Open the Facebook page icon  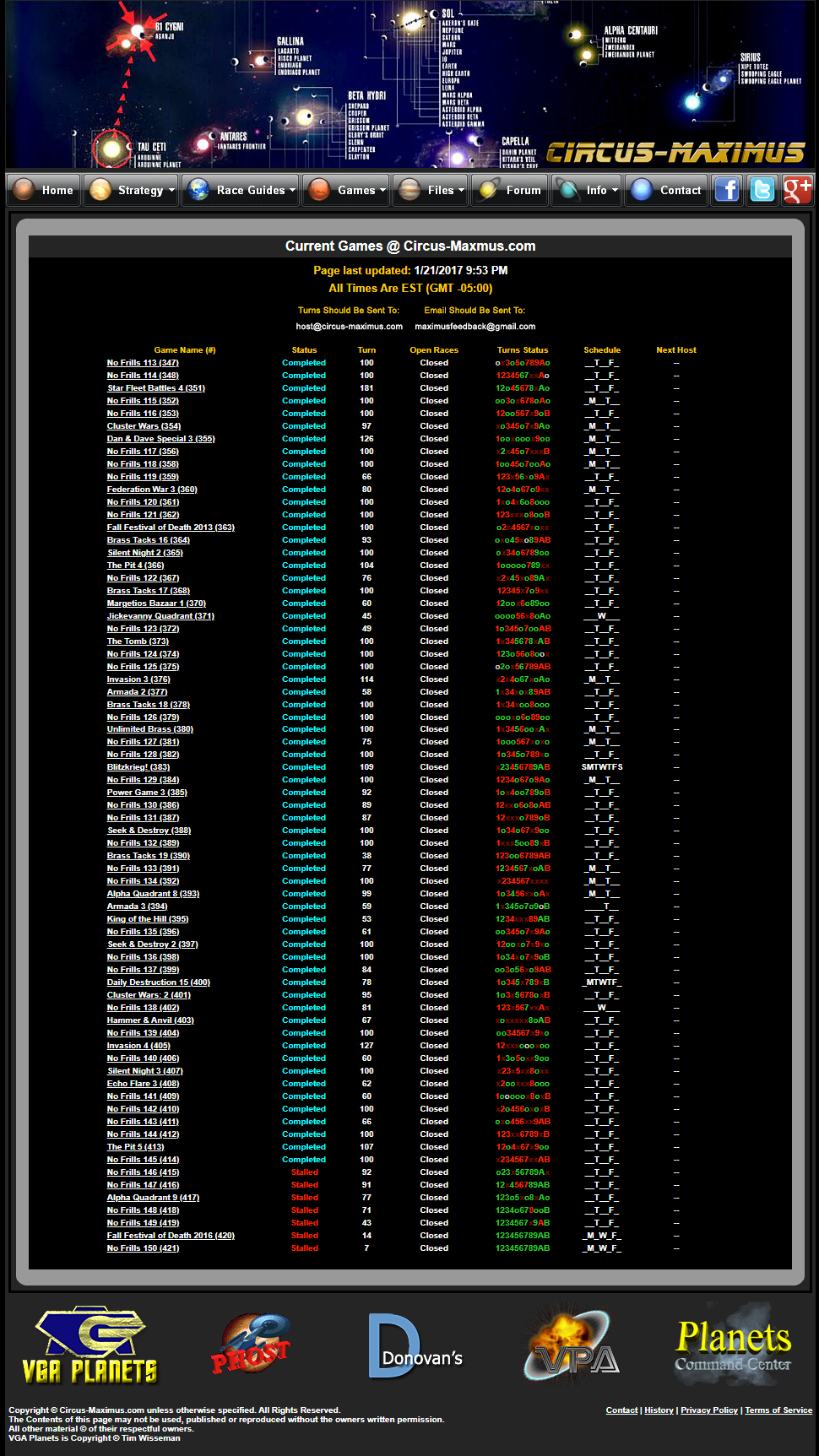[x=726, y=190]
